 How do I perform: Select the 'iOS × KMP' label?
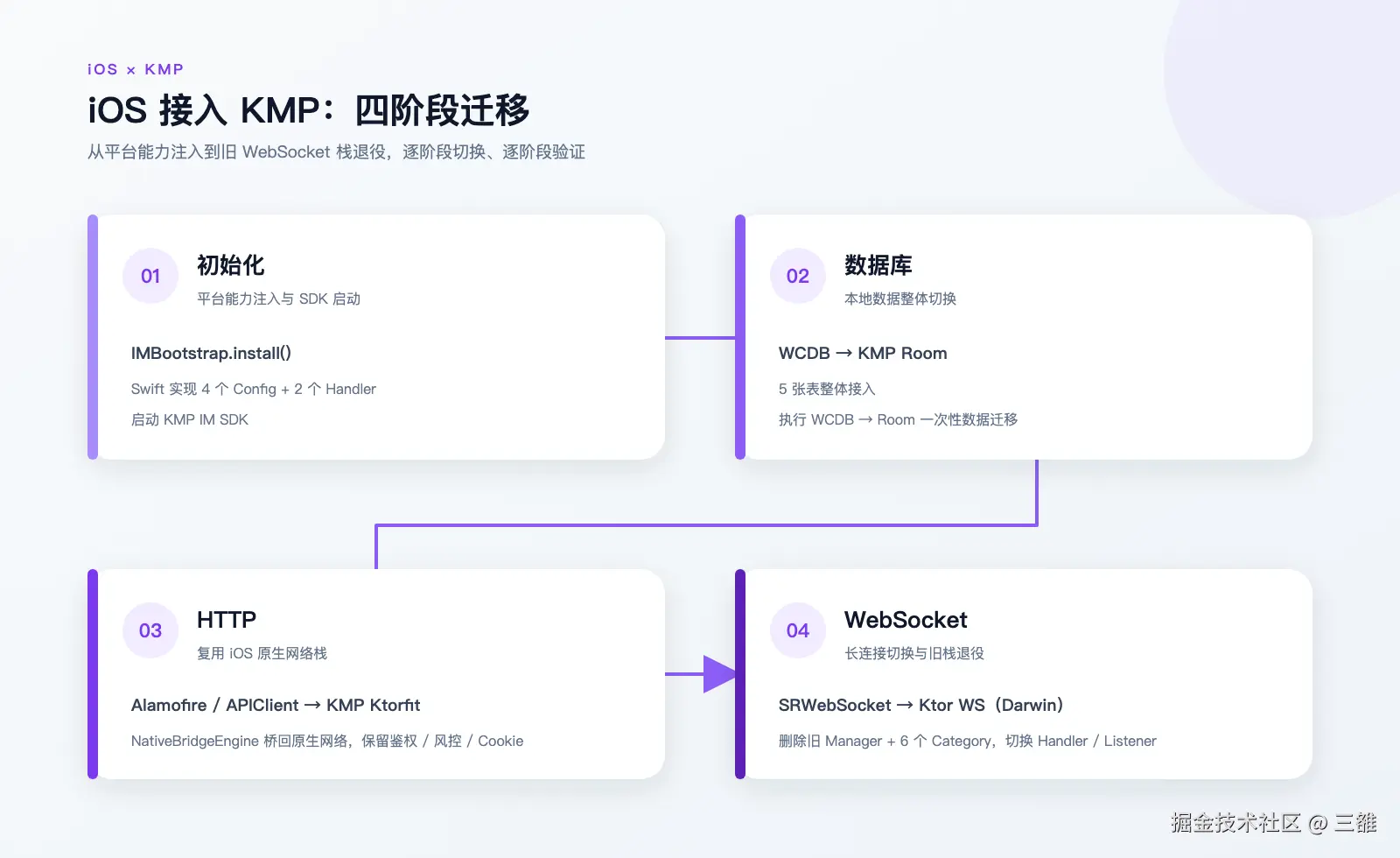point(136,69)
